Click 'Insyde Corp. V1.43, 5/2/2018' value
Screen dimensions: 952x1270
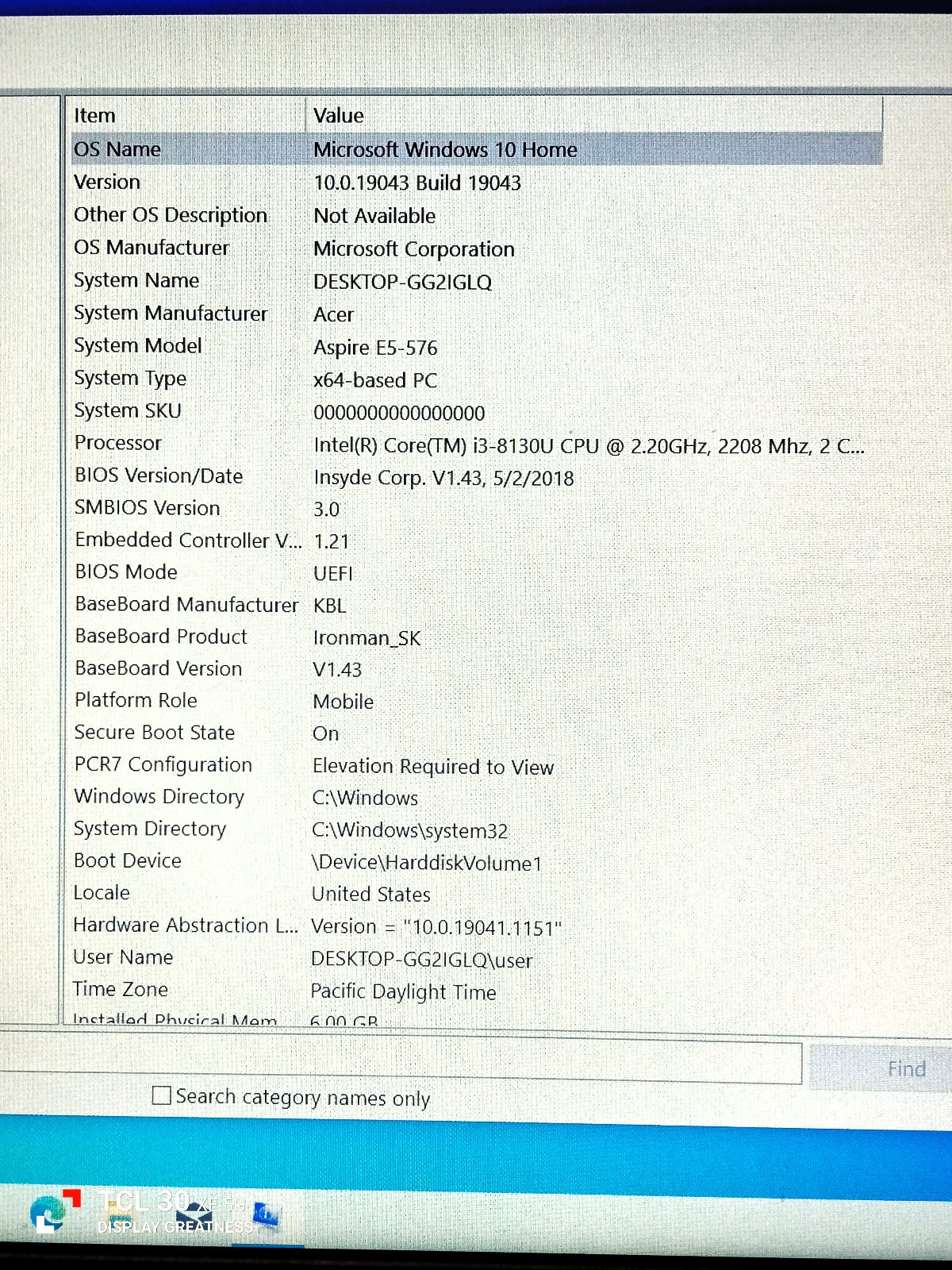tap(443, 478)
